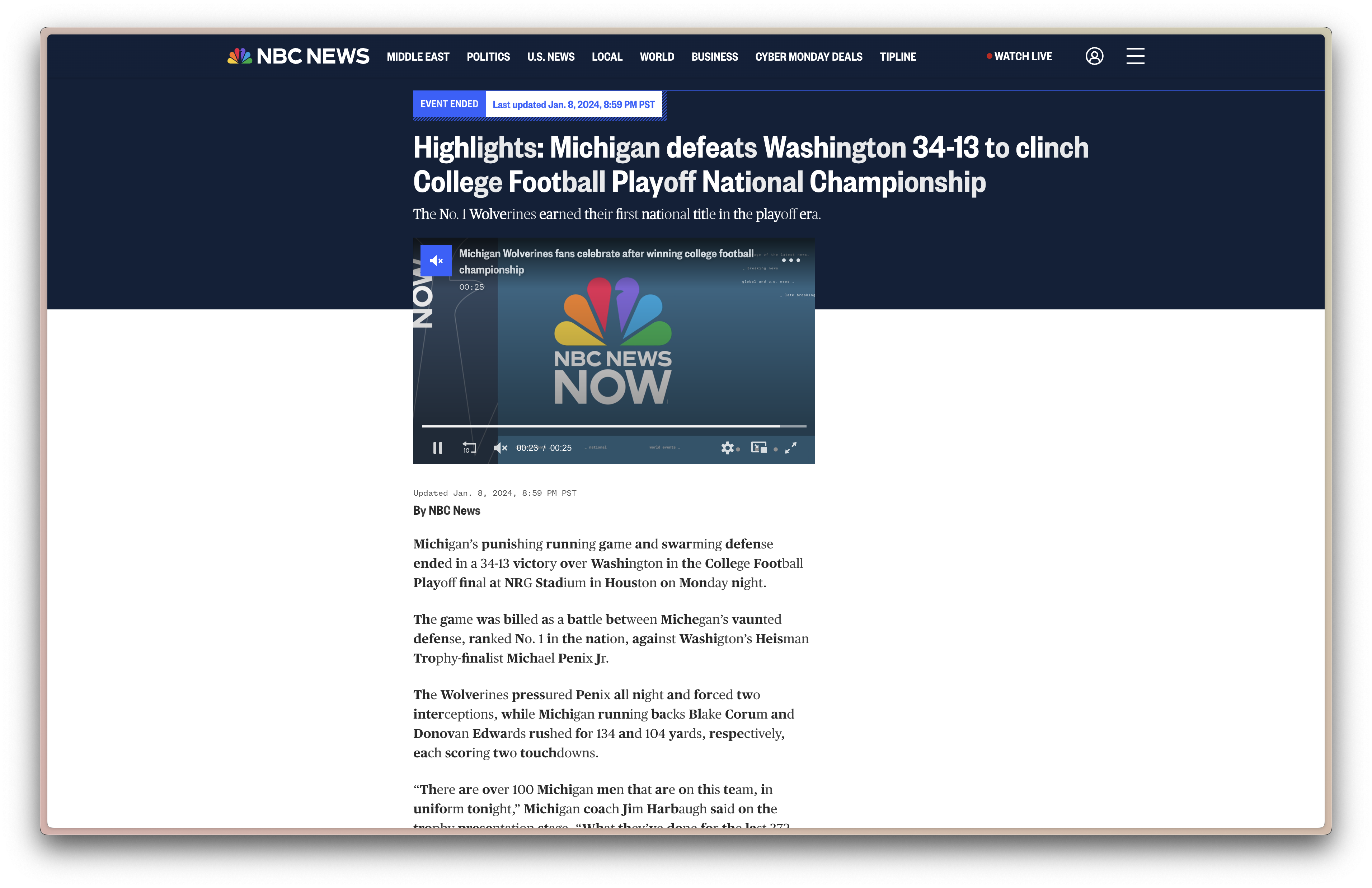Image resolution: width=1372 pixels, height=888 pixels.
Task: Click the Event Ended badge
Action: coord(449,104)
